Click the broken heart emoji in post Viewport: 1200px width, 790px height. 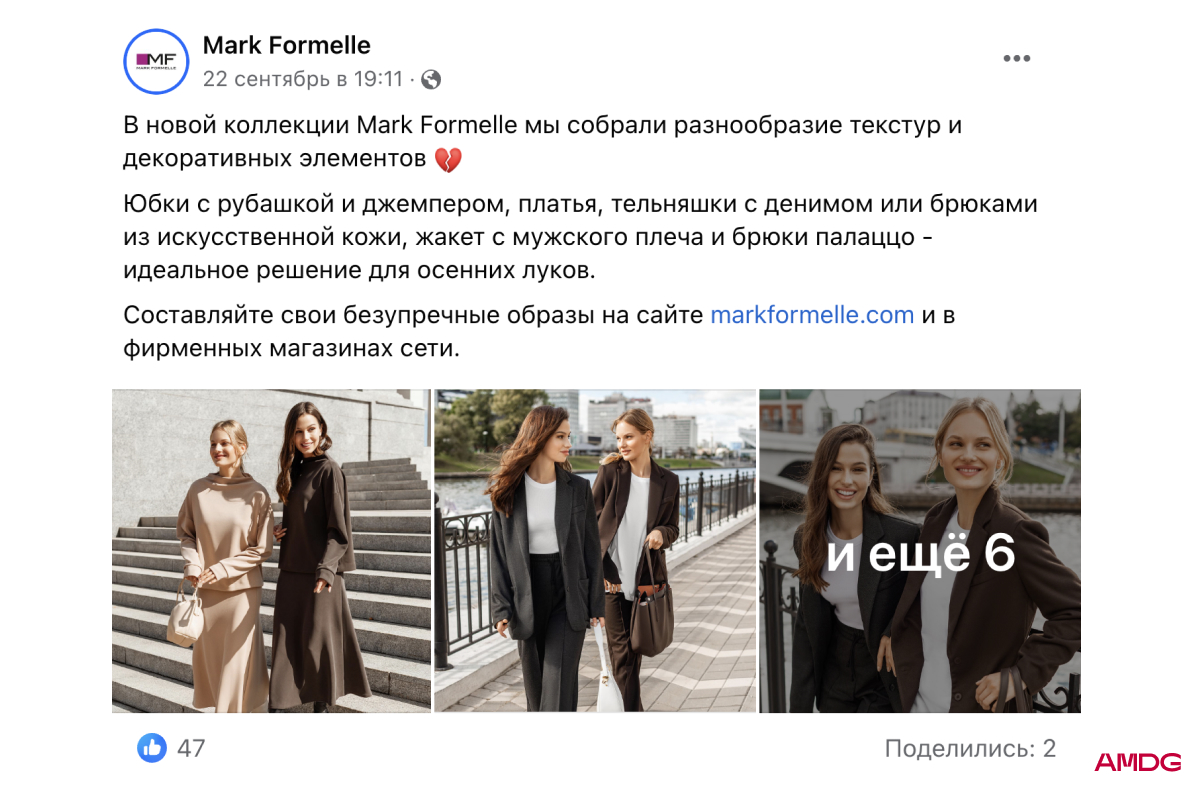[x=448, y=159]
